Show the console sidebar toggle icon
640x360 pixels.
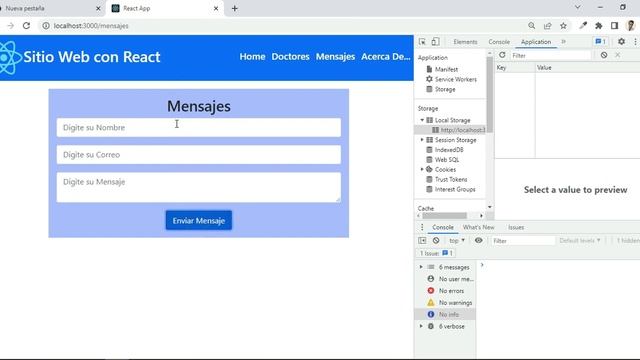[422, 240]
